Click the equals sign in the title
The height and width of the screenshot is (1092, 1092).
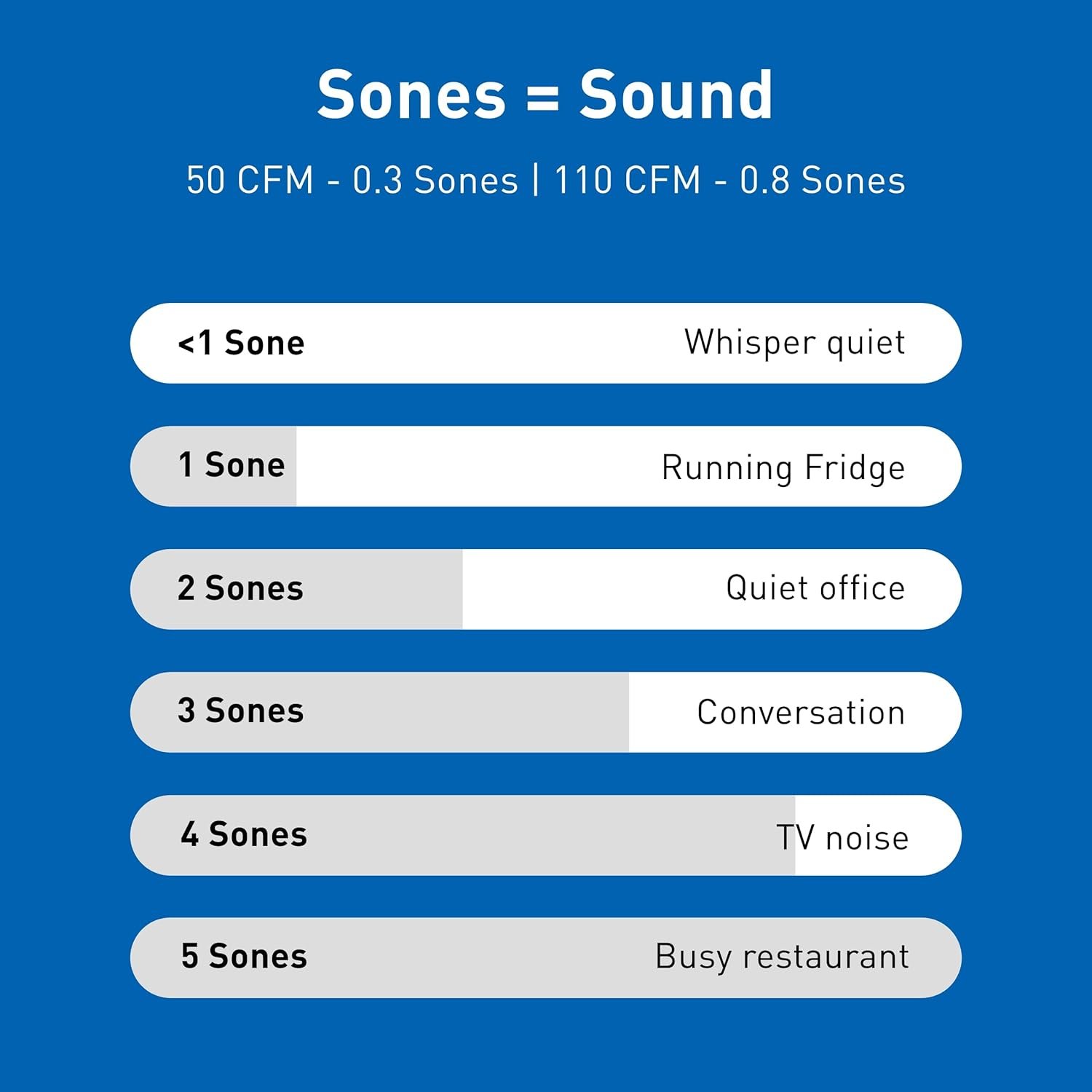tap(542, 97)
